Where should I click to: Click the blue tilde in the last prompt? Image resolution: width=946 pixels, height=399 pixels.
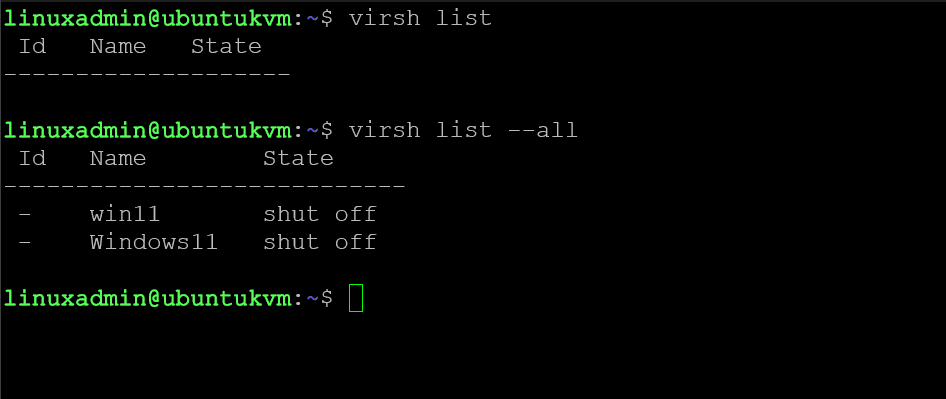tap(313, 298)
